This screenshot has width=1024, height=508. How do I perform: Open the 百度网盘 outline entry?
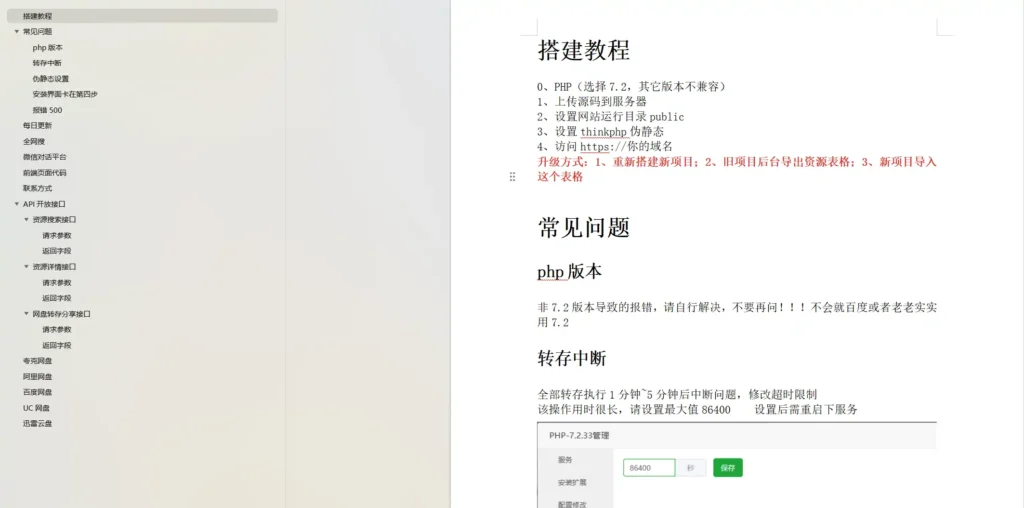(x=37, y=392)
